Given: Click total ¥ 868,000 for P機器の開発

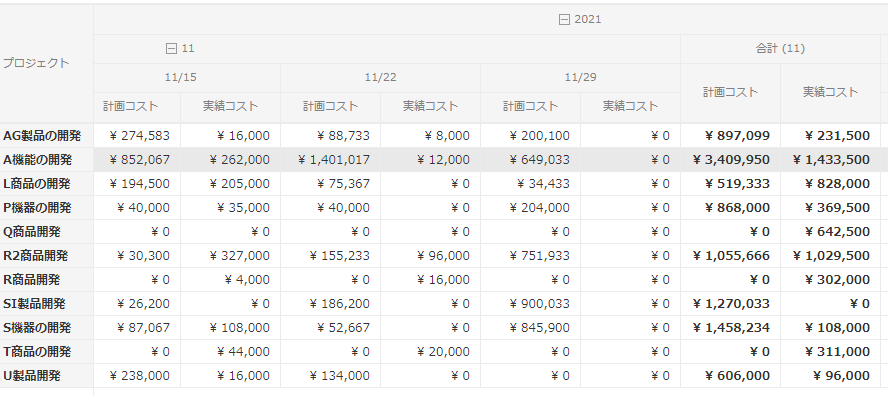Looking at the screenshot, I should click(731, 208).
